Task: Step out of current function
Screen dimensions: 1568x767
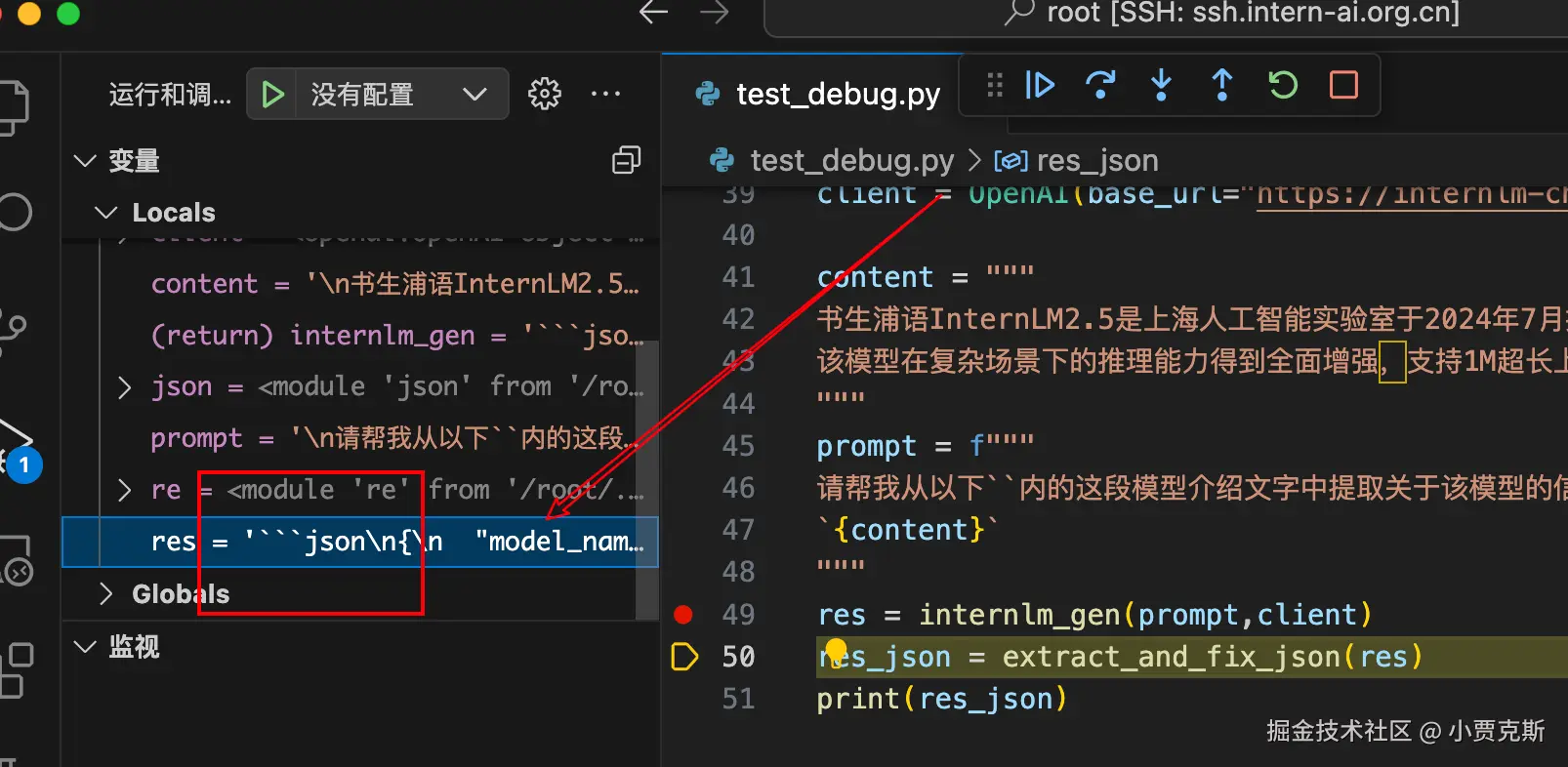Action: pyautogui.click(x=1221, y=85)
